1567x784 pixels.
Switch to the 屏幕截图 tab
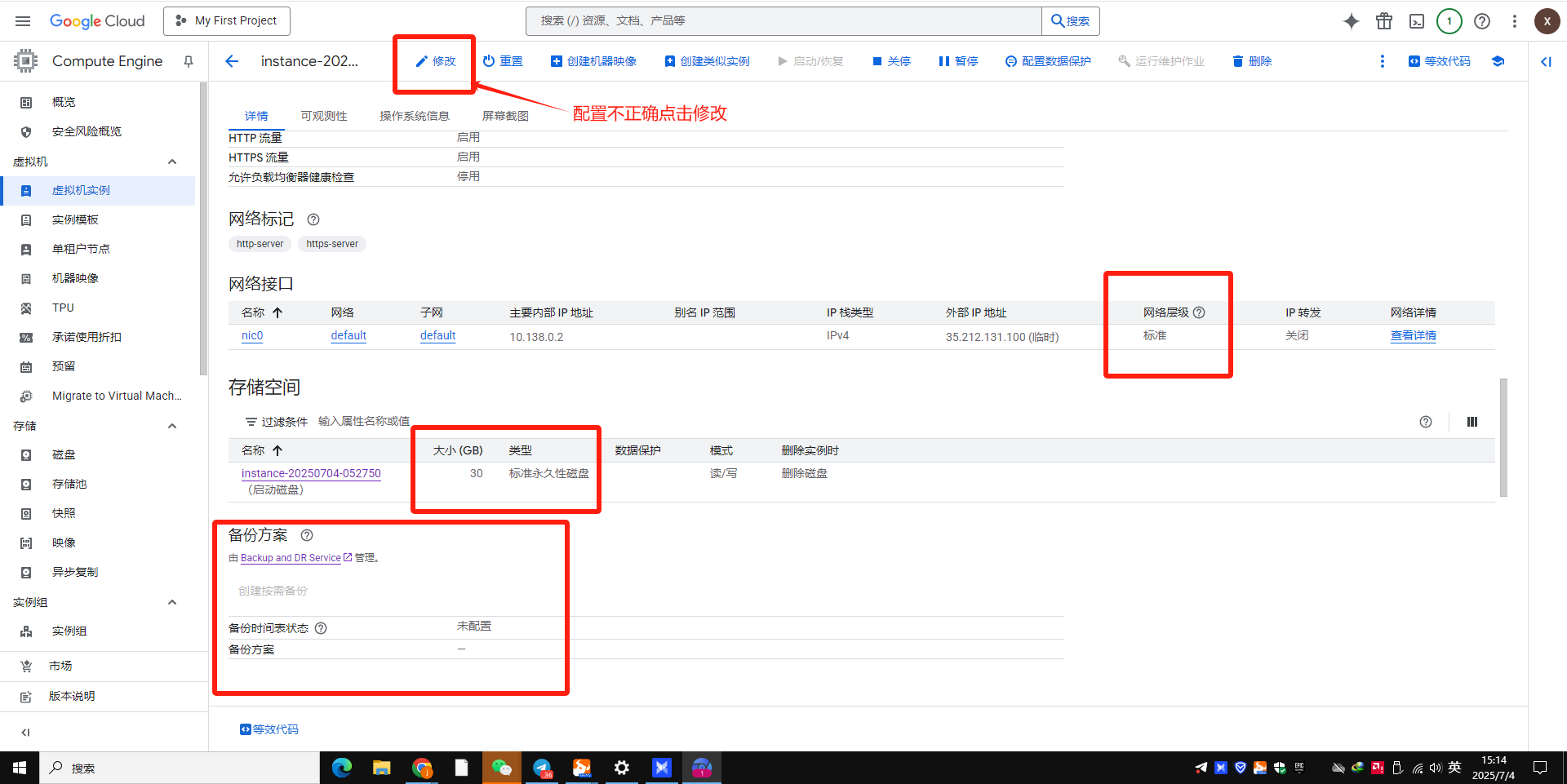pos(505,116)
